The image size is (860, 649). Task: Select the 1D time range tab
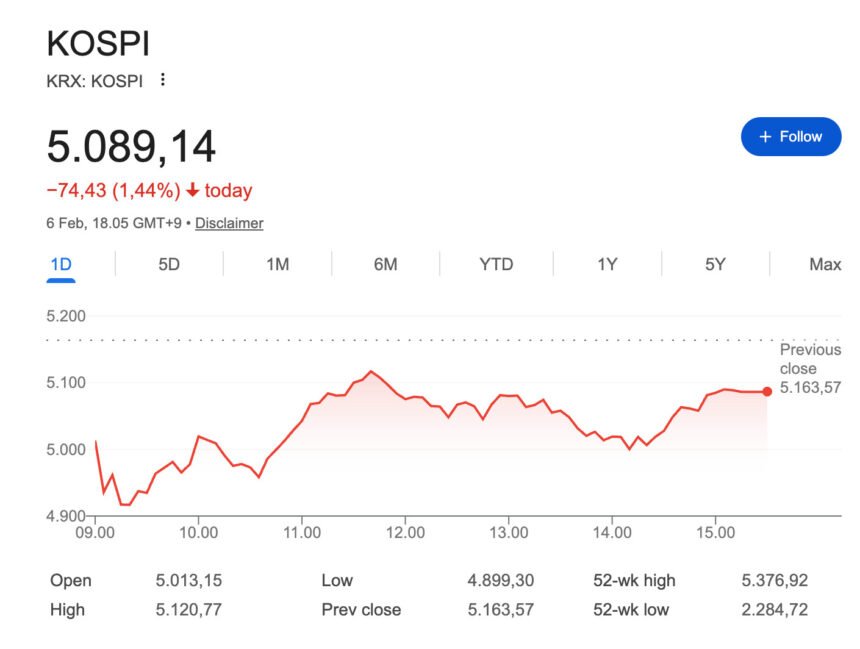coord(61,264)
